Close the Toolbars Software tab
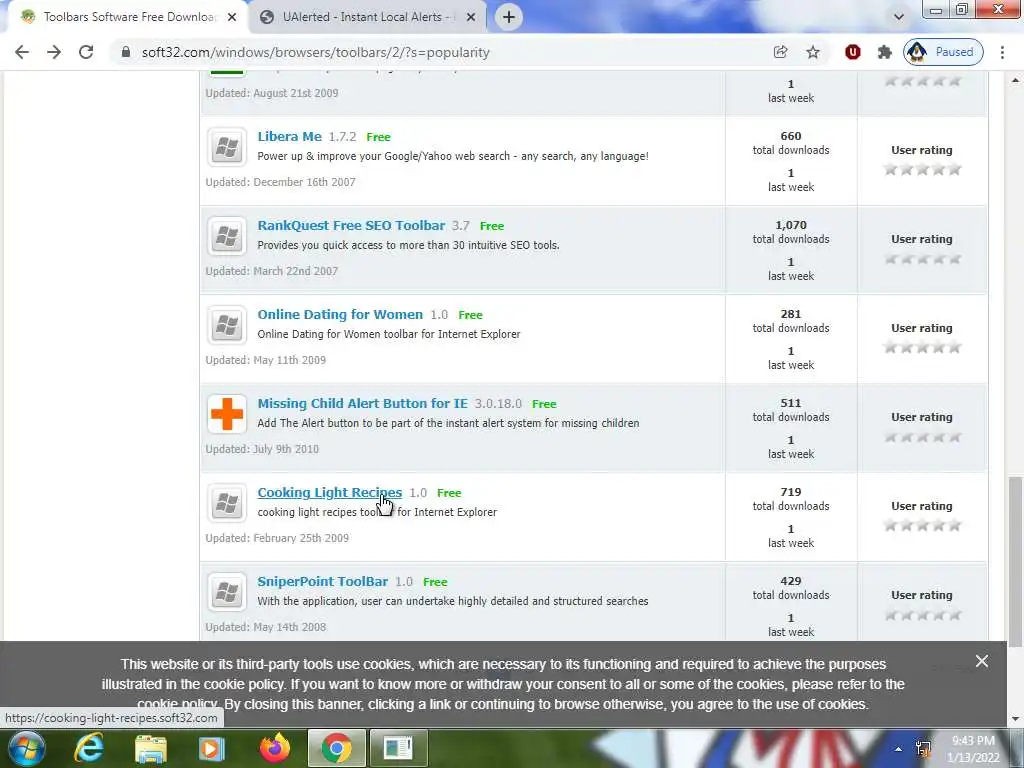 [232, 17]
